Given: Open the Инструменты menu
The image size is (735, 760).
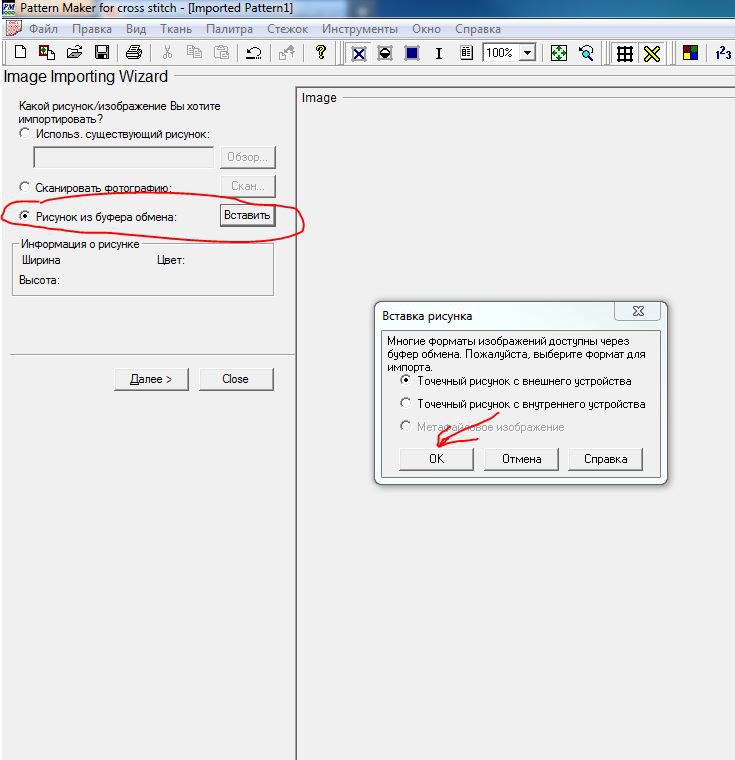Looking at the screenshot, I should point(360,29).
